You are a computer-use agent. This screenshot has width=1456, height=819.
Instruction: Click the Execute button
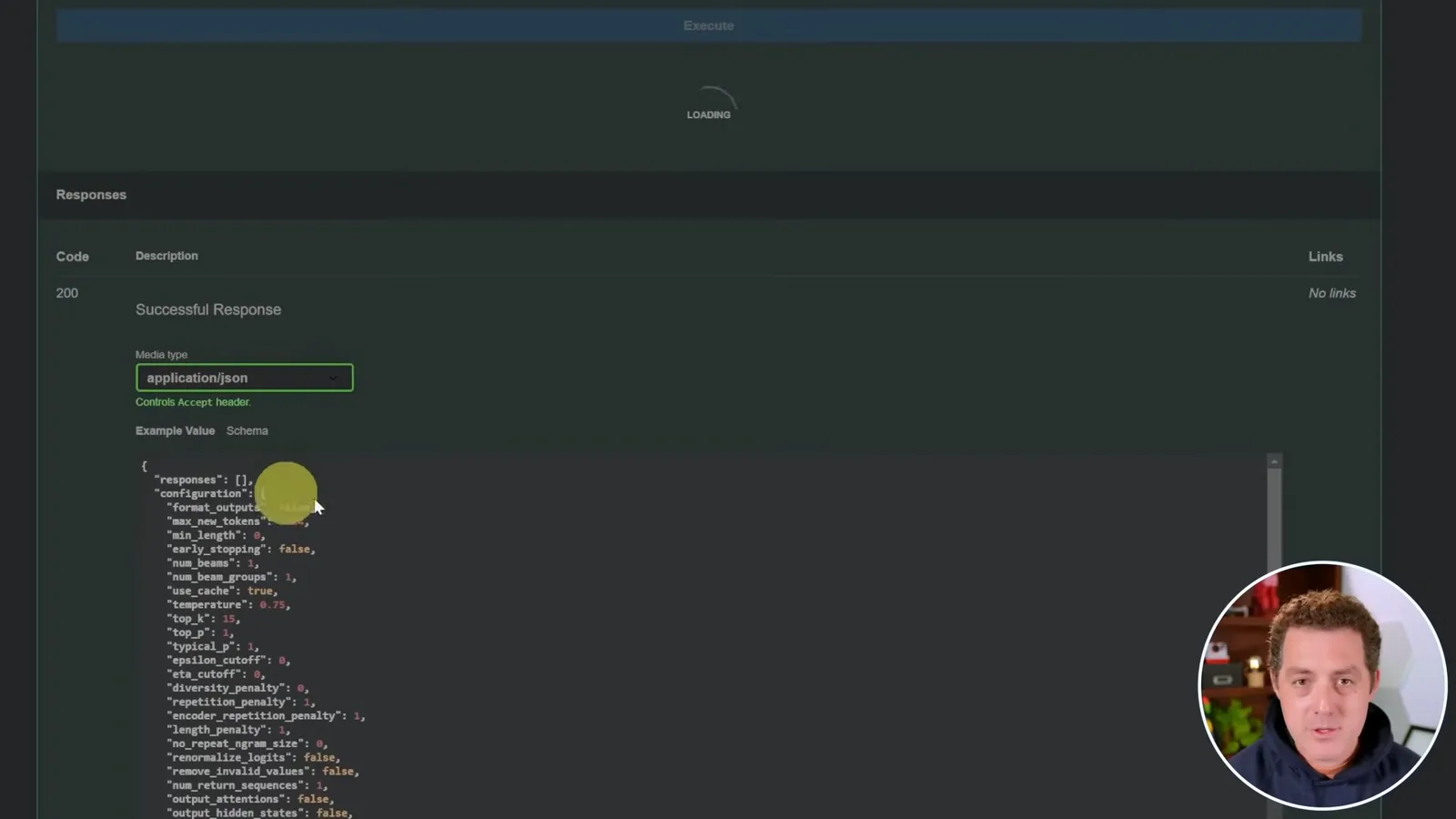pos(709,25)
